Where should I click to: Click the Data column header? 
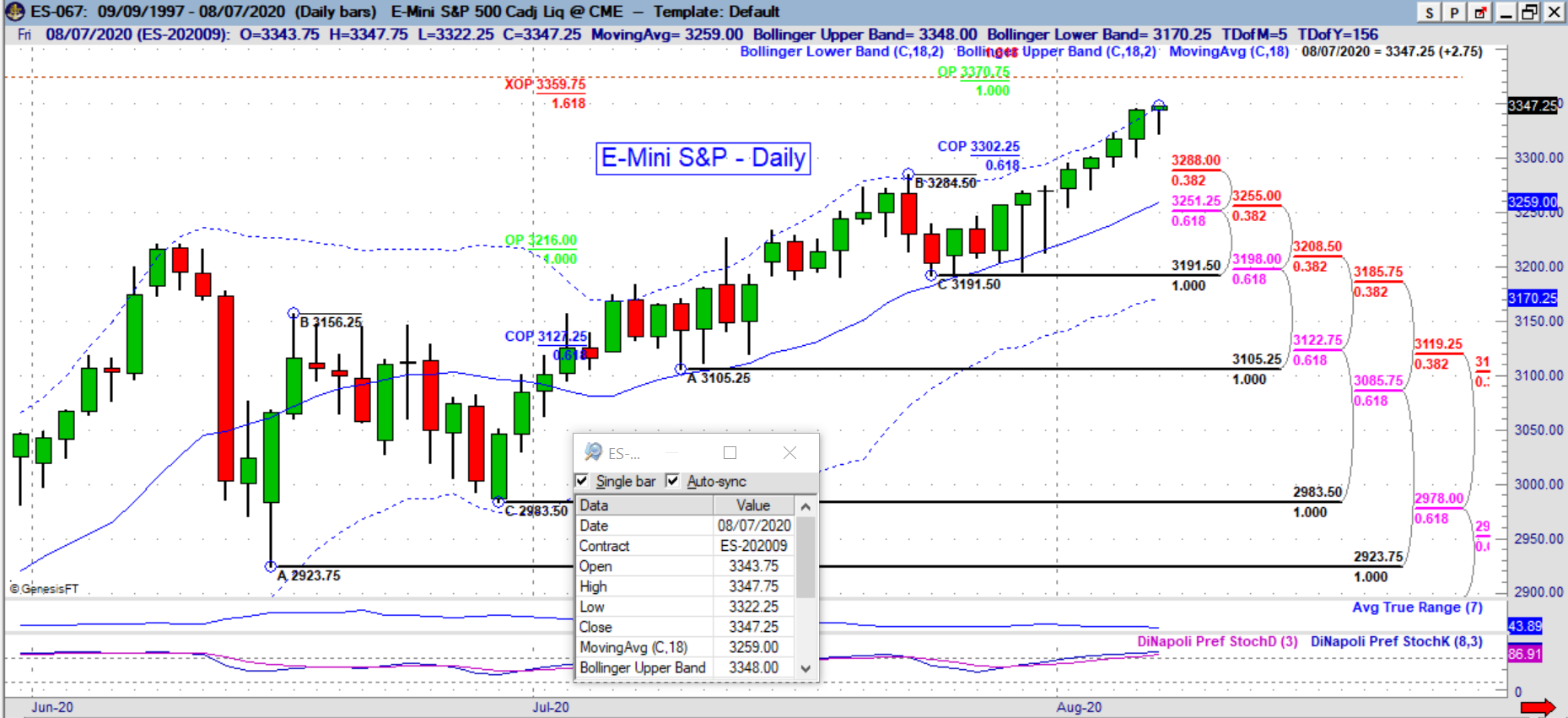pos(644,505)
